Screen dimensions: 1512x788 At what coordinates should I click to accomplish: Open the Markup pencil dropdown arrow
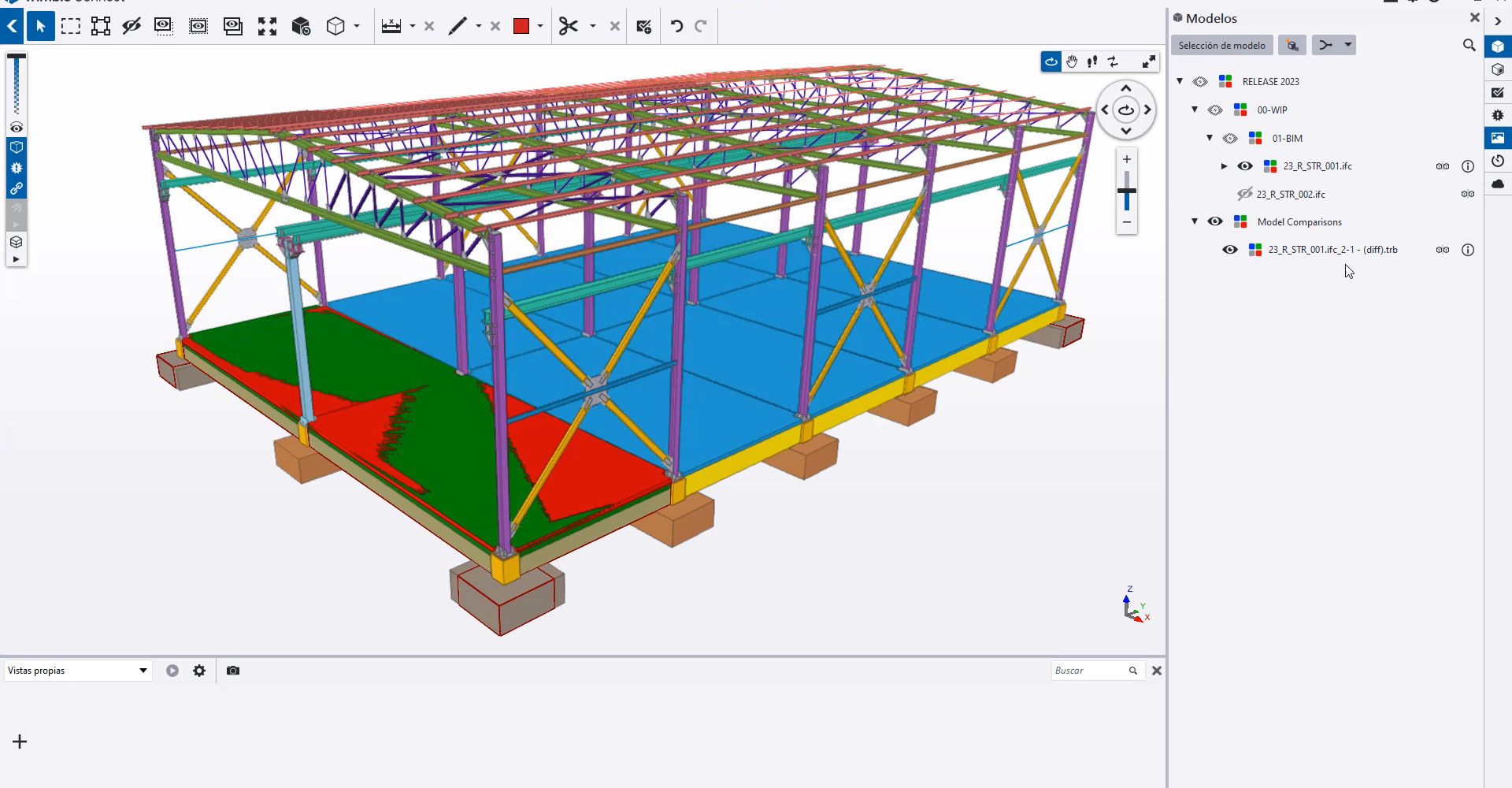[x=478, y=27]
